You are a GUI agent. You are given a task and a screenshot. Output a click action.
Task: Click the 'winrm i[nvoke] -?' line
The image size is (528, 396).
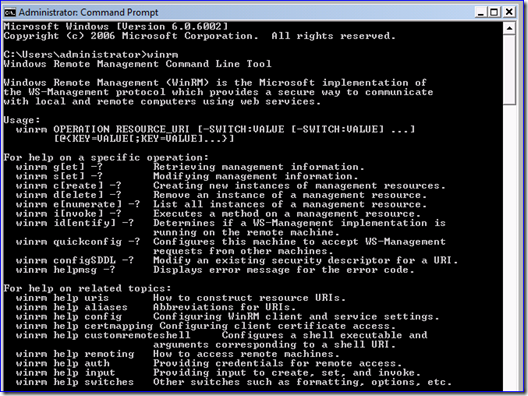pyautogui.click(x=218, y=214)
